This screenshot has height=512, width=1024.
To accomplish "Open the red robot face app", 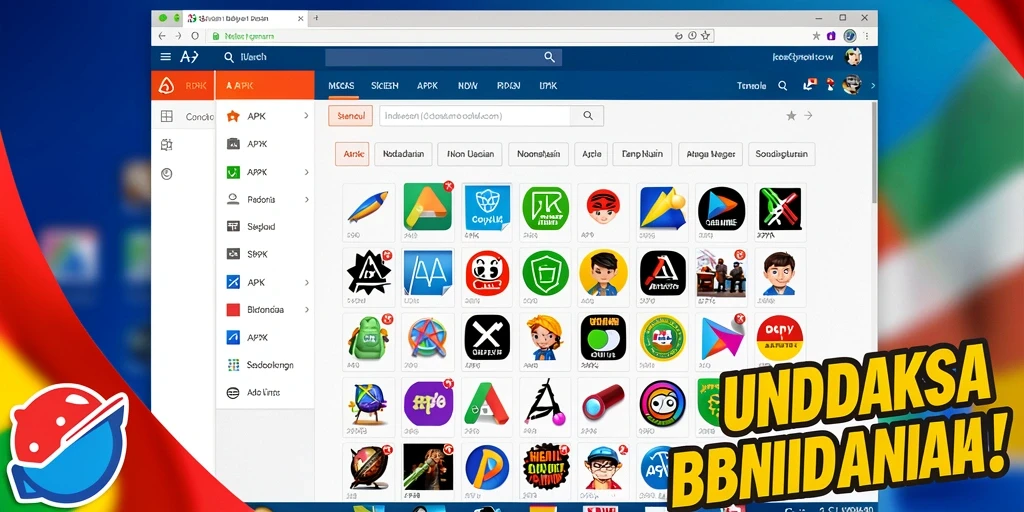I will point(487,273).
